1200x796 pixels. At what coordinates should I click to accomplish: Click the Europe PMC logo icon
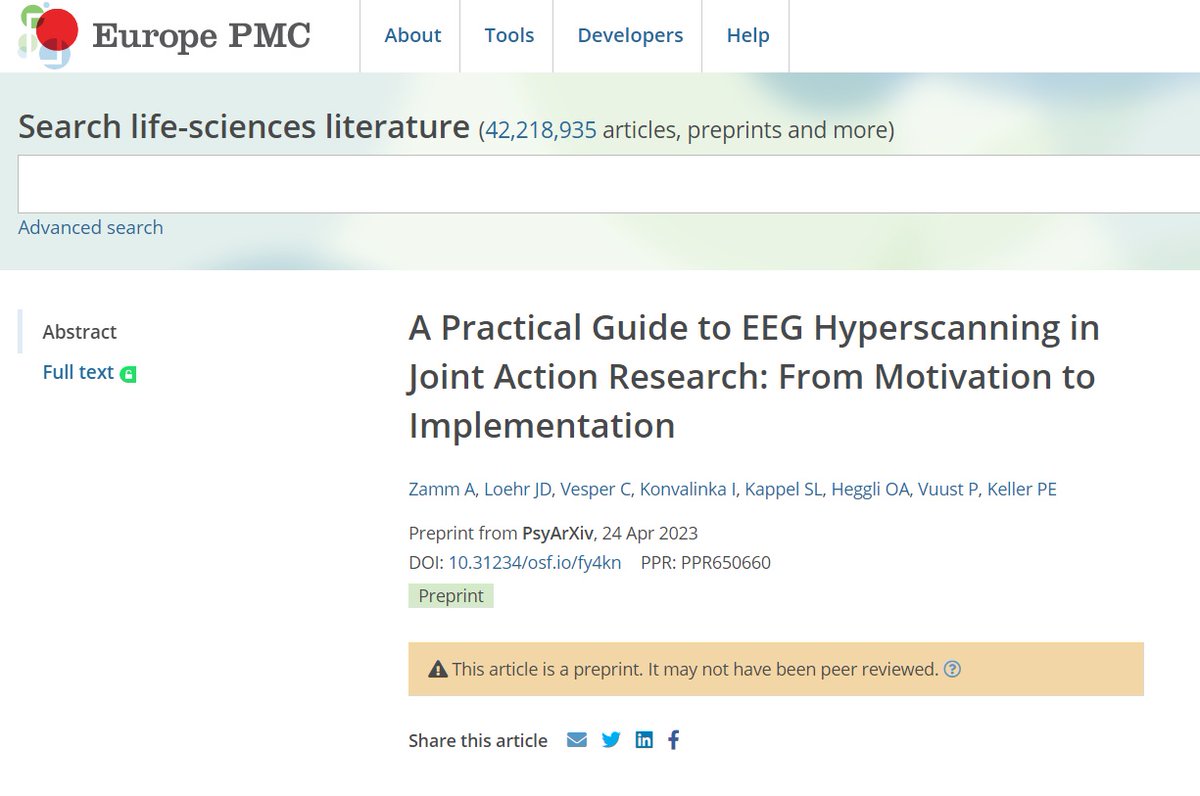pyautogui.click(x=48, y=35)
